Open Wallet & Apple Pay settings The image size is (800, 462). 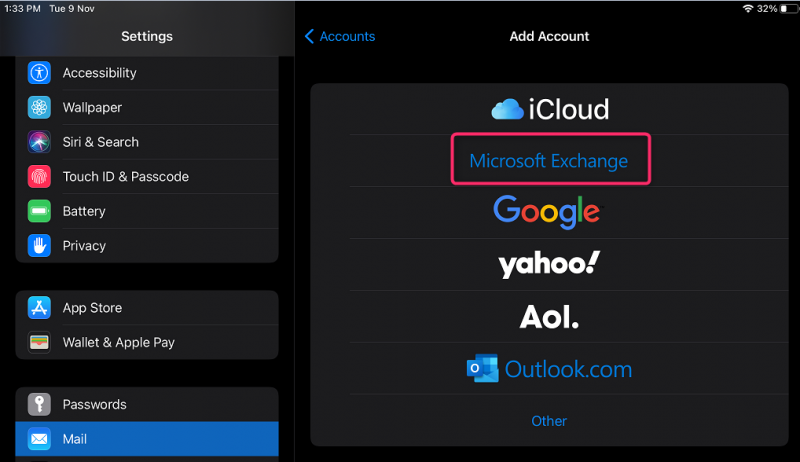(147, 342)
